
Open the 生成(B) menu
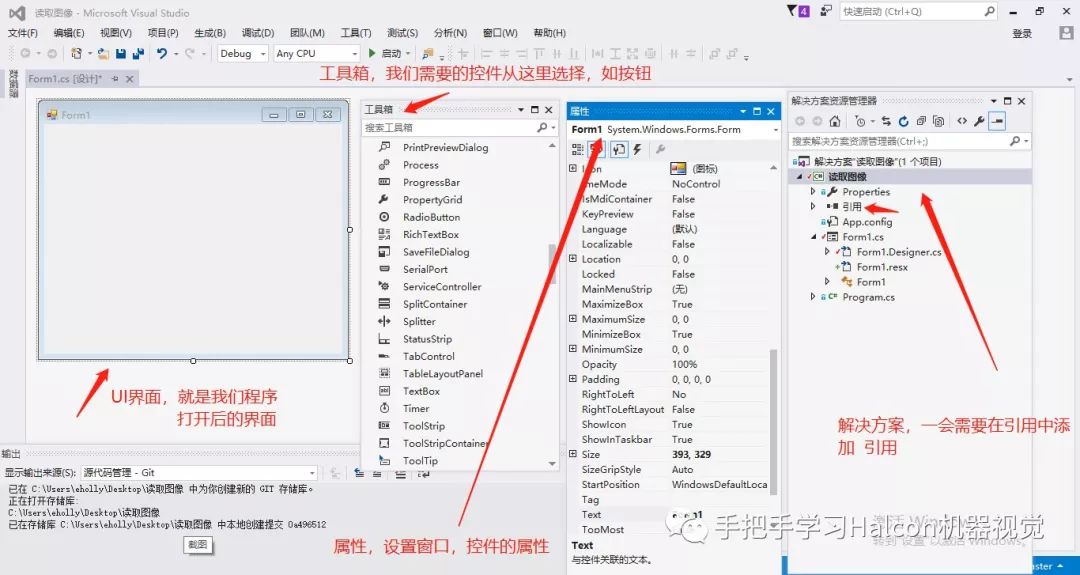tap(209, 33)
